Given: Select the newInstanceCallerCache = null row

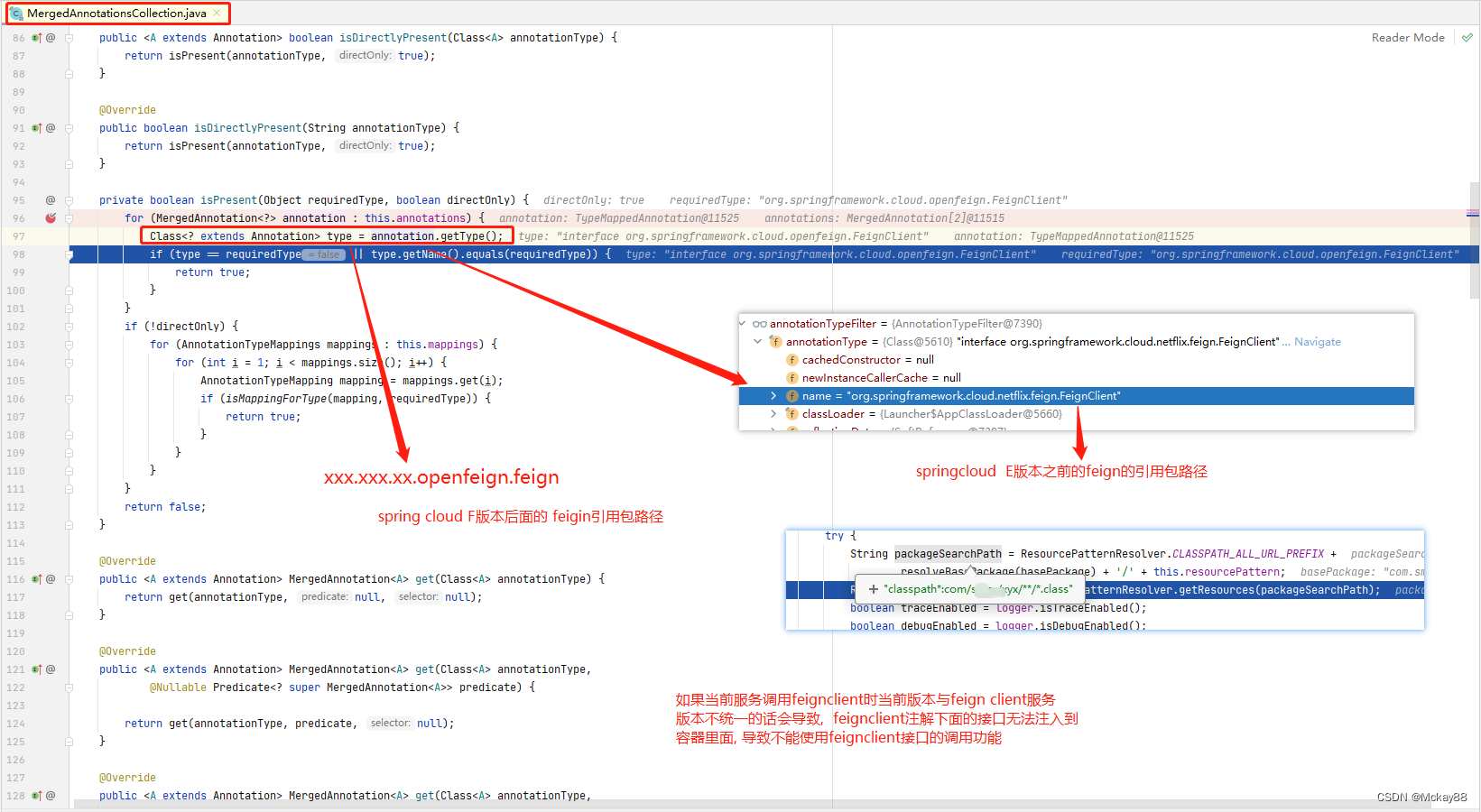Looking at the screenshot, I should tap(1076, 378).
